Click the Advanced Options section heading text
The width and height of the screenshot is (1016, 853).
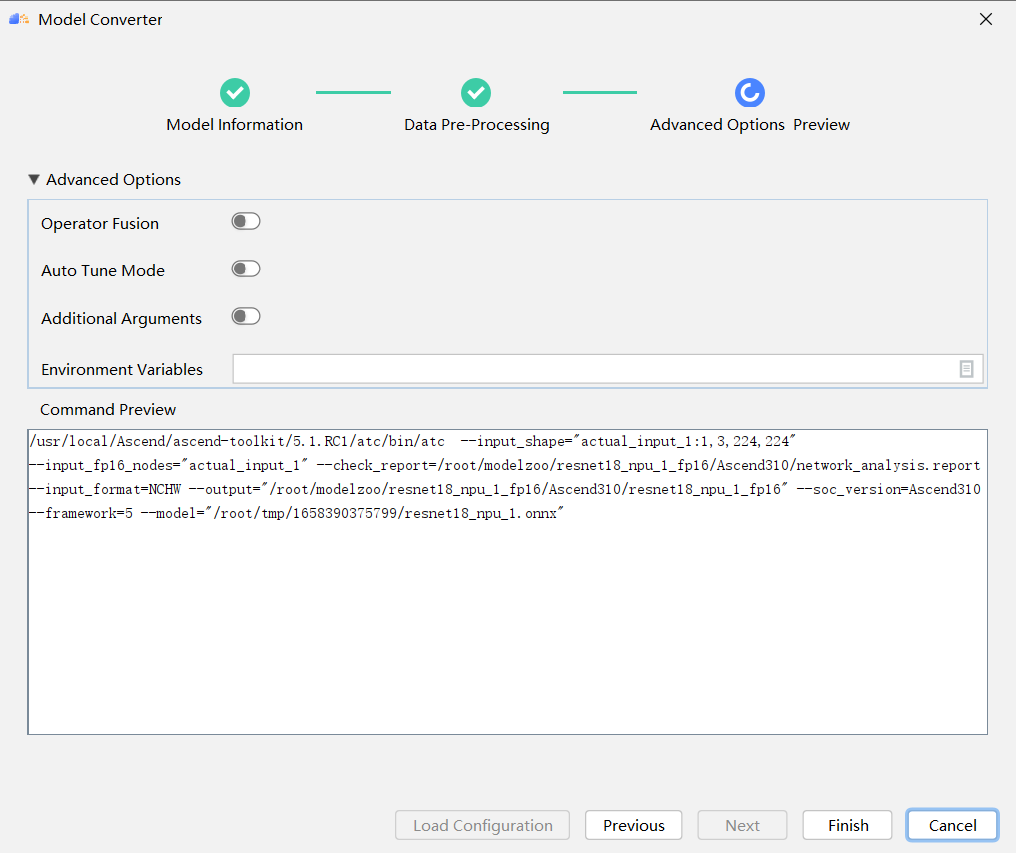pos(113,180)
